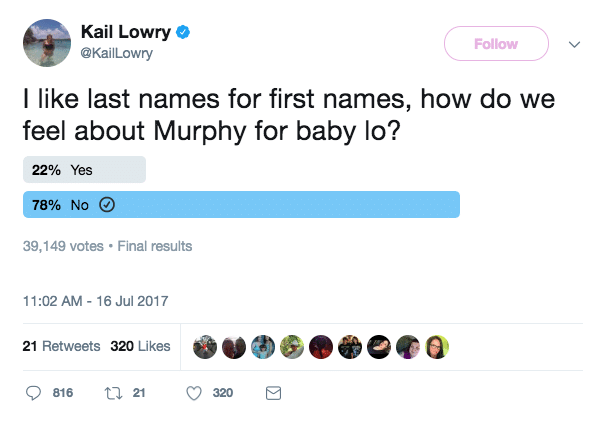Click the 39,149 votes label

point(63,246)
